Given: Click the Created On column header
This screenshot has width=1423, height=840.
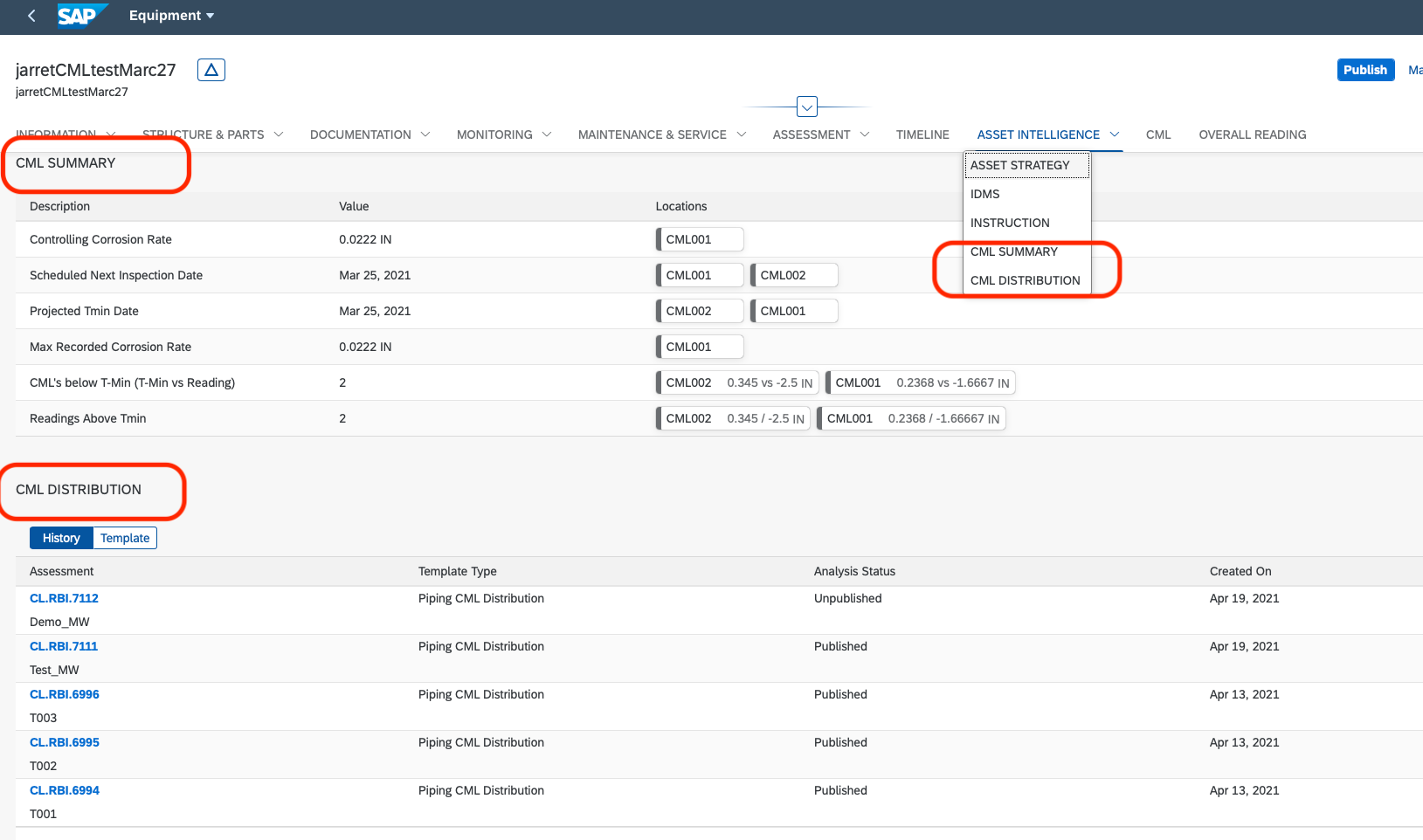Looking at the screenshot, I should click(x=1240, y=571).
